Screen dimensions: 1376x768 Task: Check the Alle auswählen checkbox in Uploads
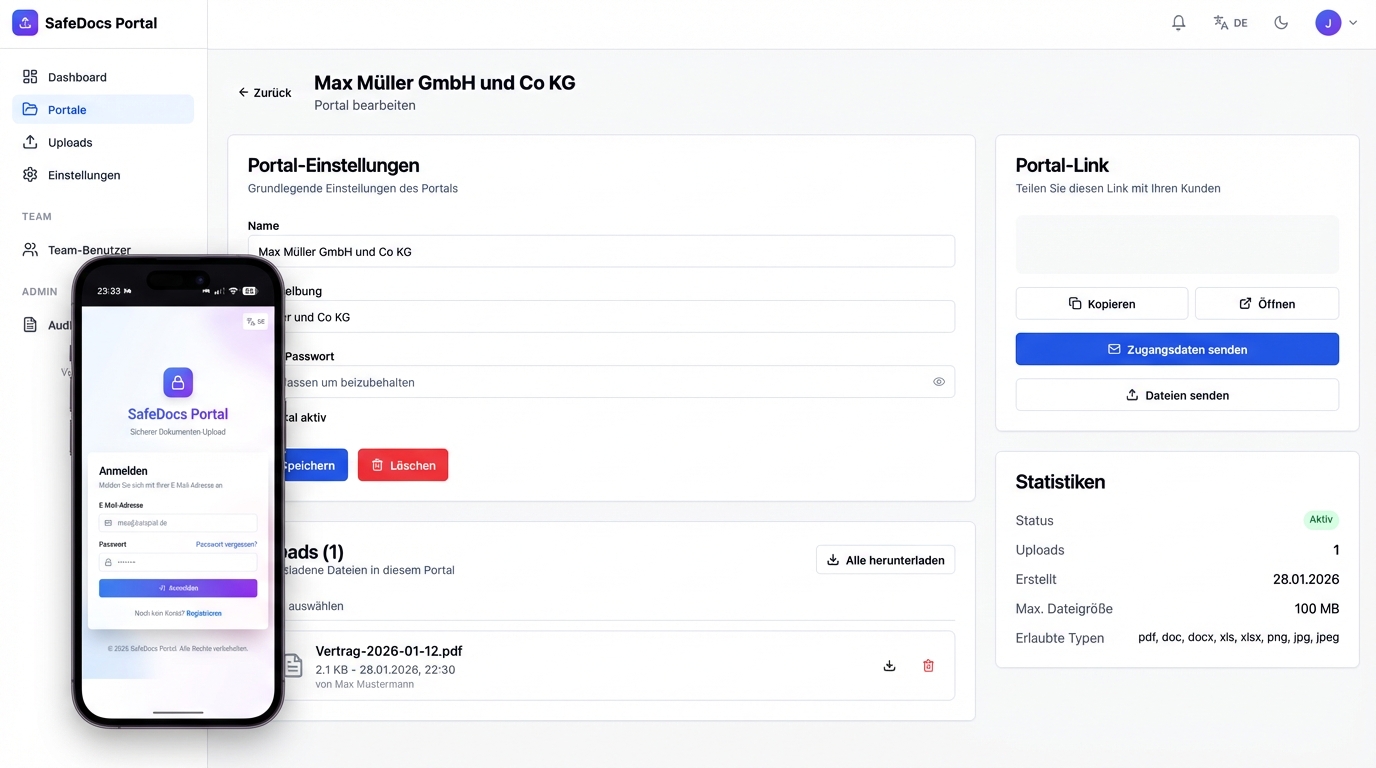click(255, 606)
